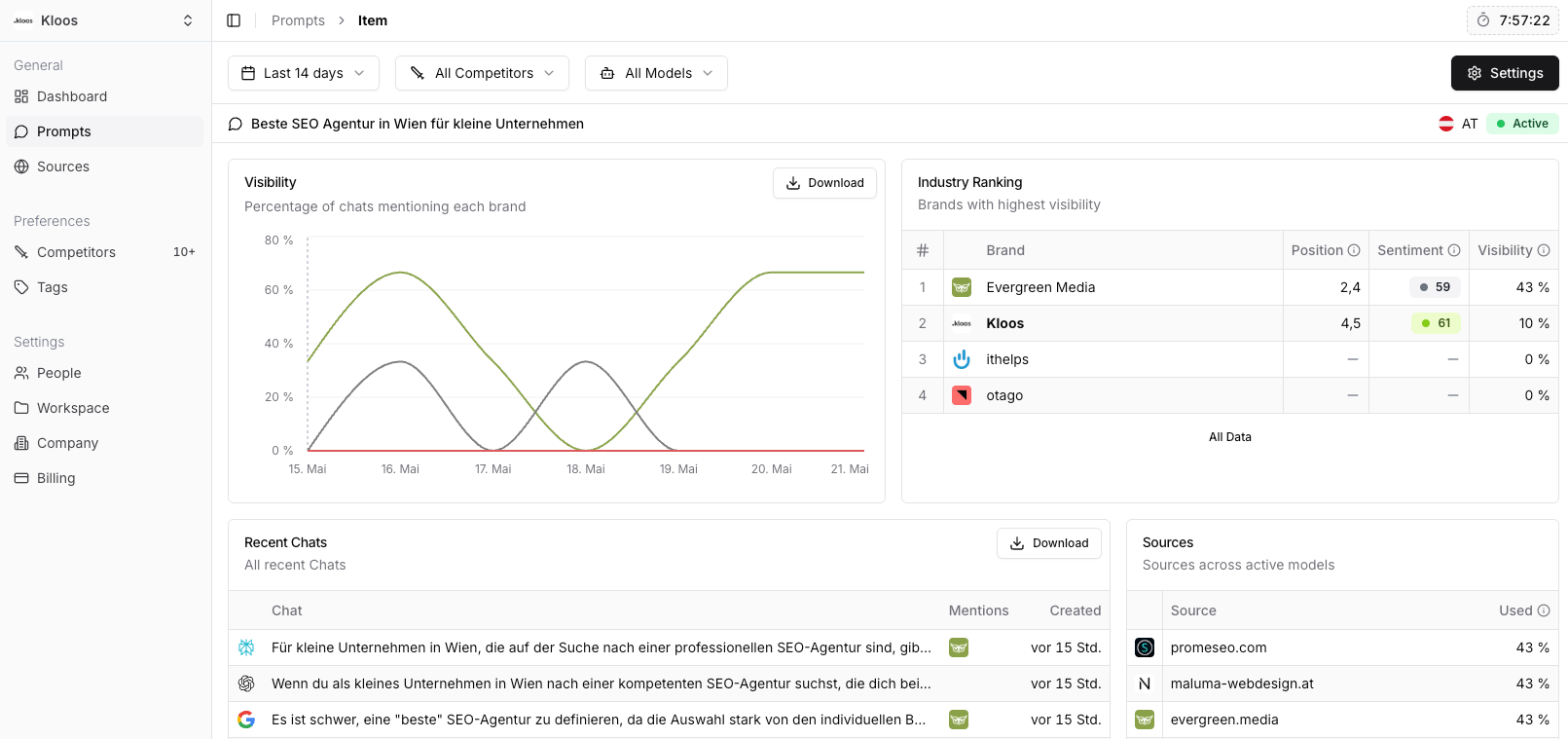1568x739 pixels.
Task: Click the Prompts breadcrumb link
Action: [x=298, y=20]
